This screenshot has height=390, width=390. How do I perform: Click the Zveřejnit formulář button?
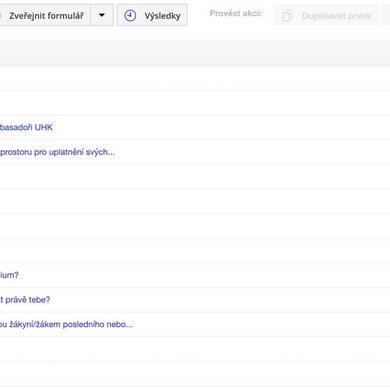45,15
